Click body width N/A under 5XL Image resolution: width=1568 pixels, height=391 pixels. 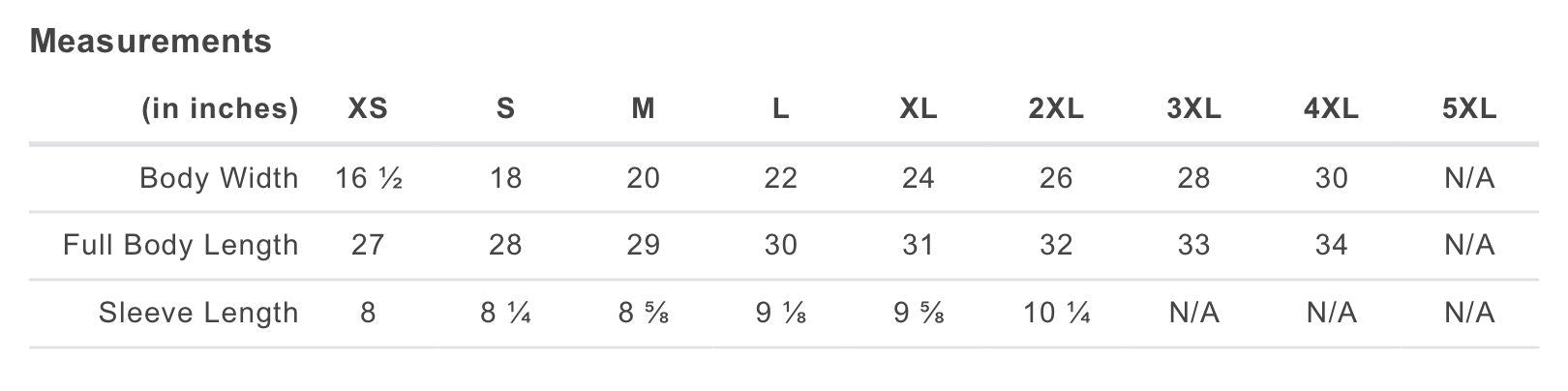1468,178
